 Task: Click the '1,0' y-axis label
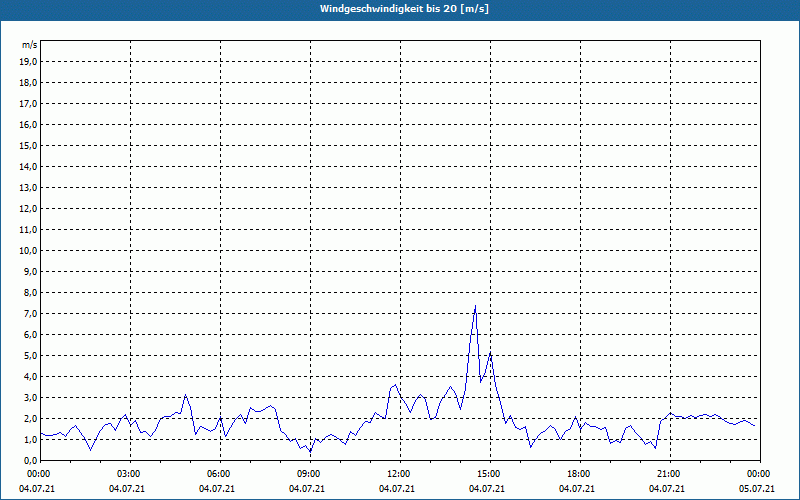pyautogui.click(x=31, y=439)
